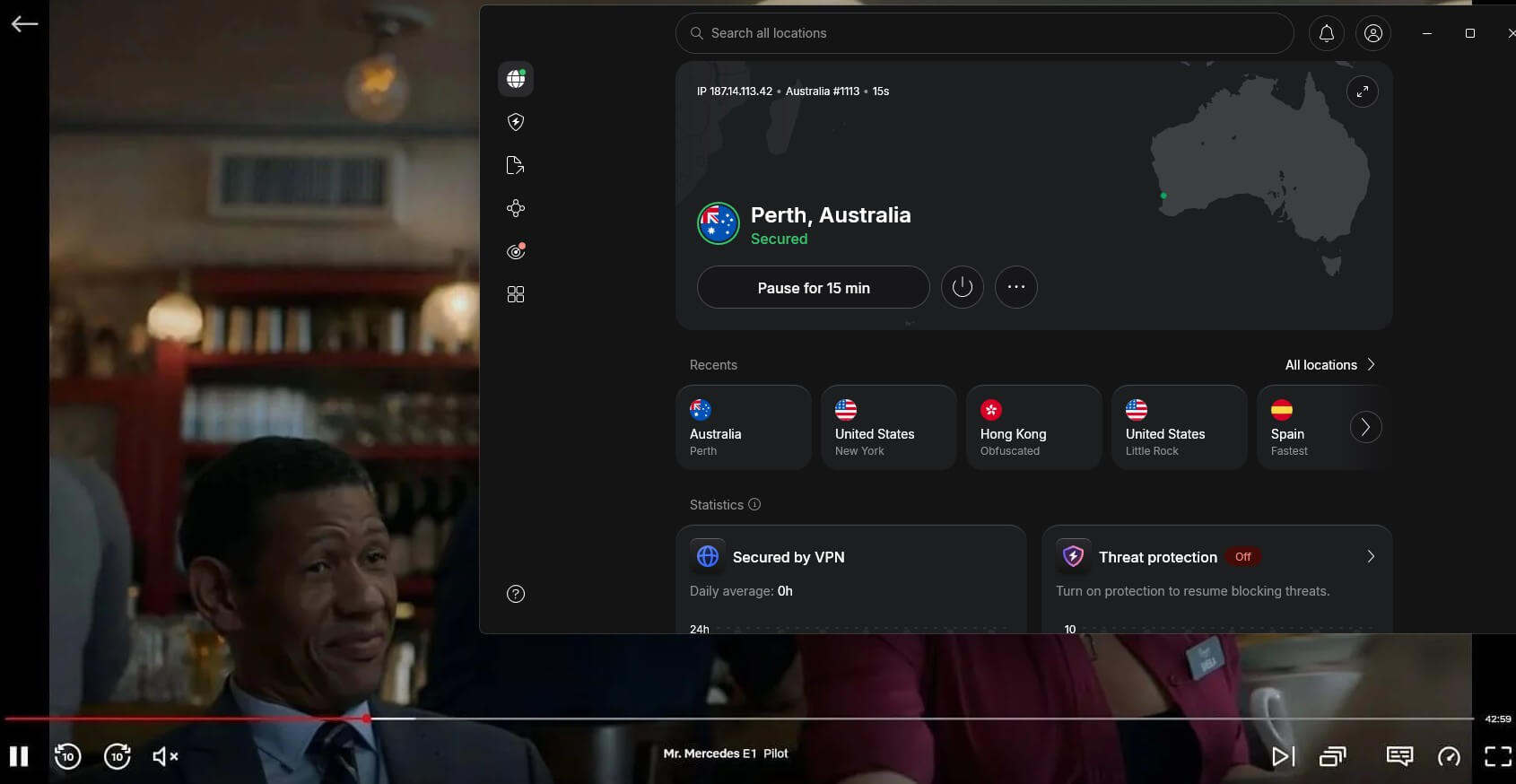The image size is (1516, 784).
Task: Connect to recent Australia Perth
Action: coord(744,427)
